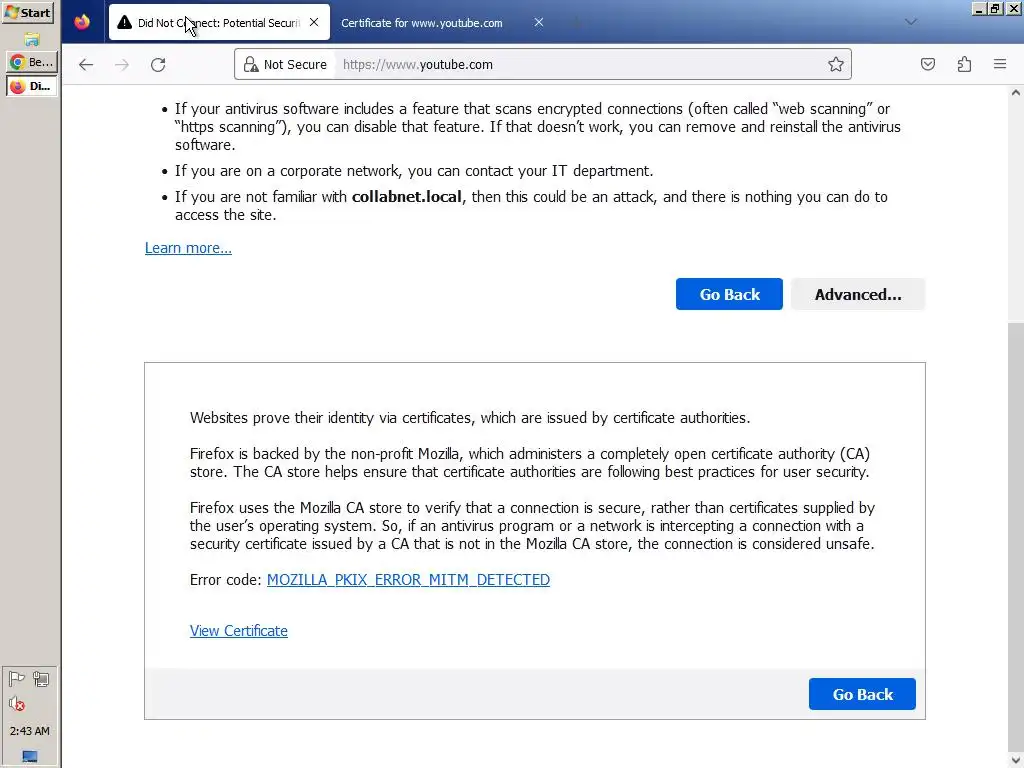This screenshot has height=768, width=1024.
Task: Select the Firefox taskbar window button
Action: [x=31, y=86]
